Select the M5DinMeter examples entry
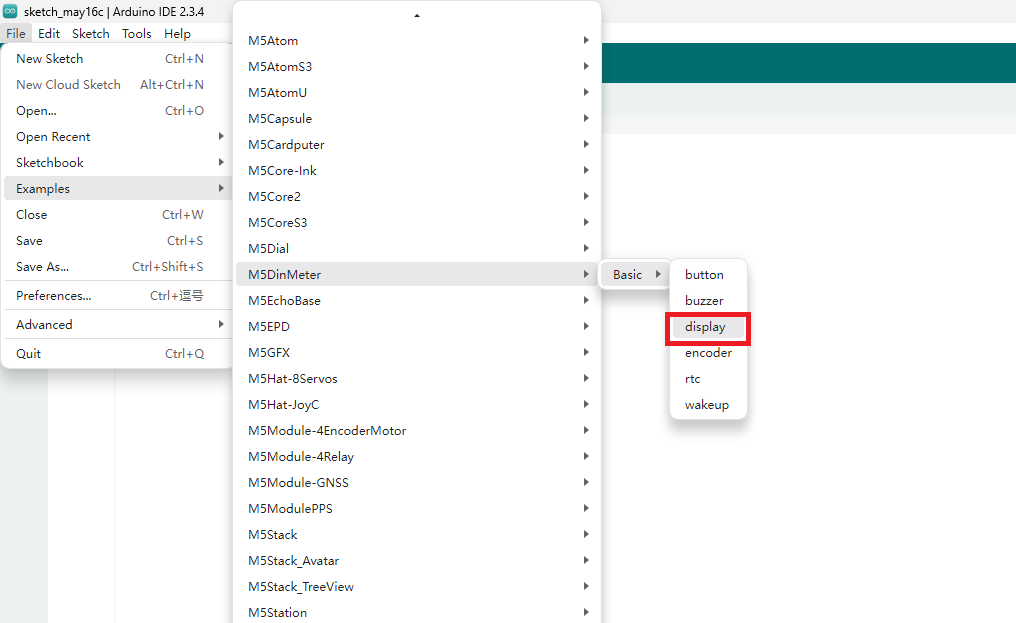1016x623 pixels. [x=417, y=274]
